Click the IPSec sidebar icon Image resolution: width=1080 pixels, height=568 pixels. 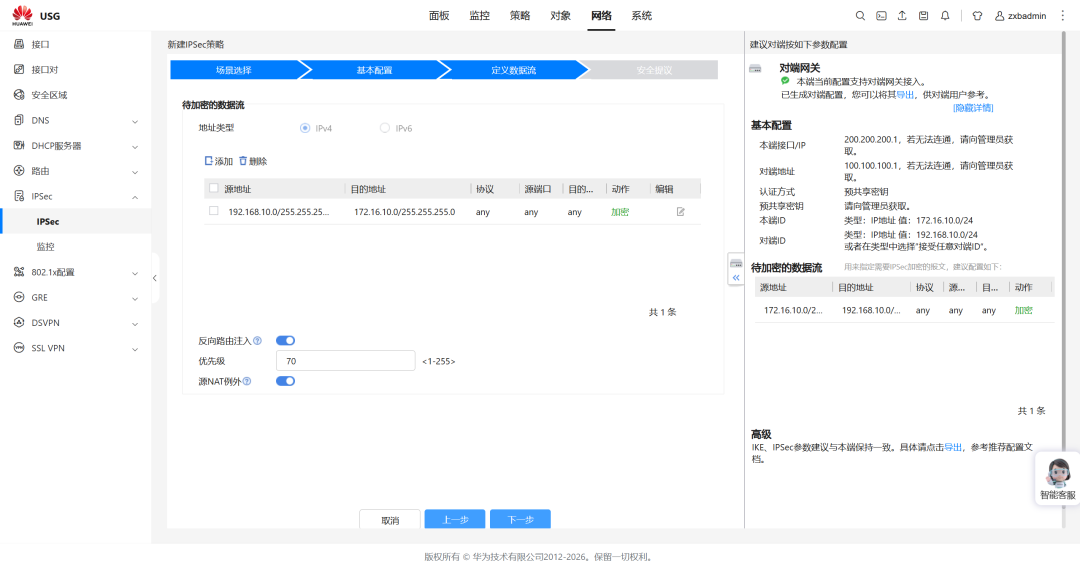[x=19, y=196]
